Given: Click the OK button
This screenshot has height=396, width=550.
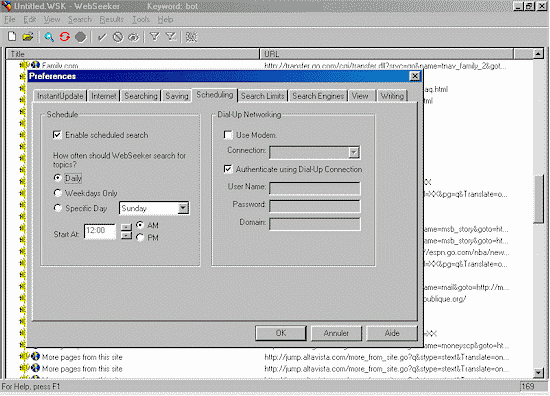Looking at the screenshot, I should (281, 333).
